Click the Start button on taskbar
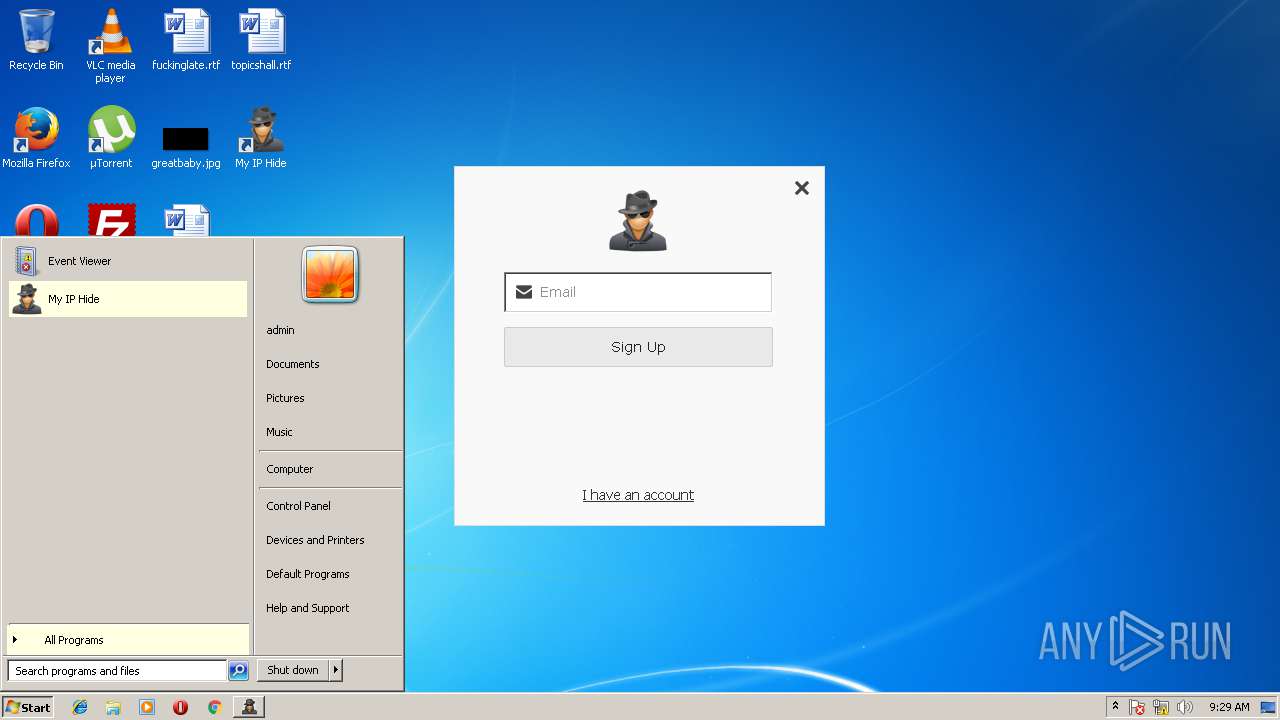The height and width of the screenshot is (720, 1280). pos(28,707)
